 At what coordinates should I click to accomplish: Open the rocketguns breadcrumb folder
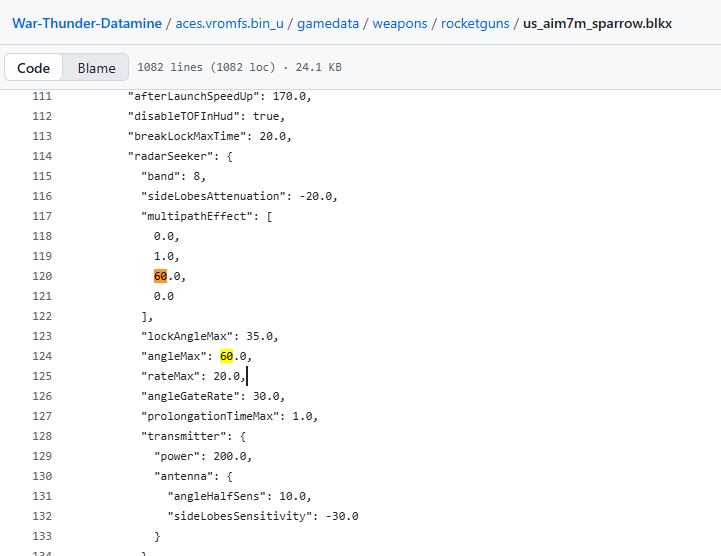tap(475, 22)
